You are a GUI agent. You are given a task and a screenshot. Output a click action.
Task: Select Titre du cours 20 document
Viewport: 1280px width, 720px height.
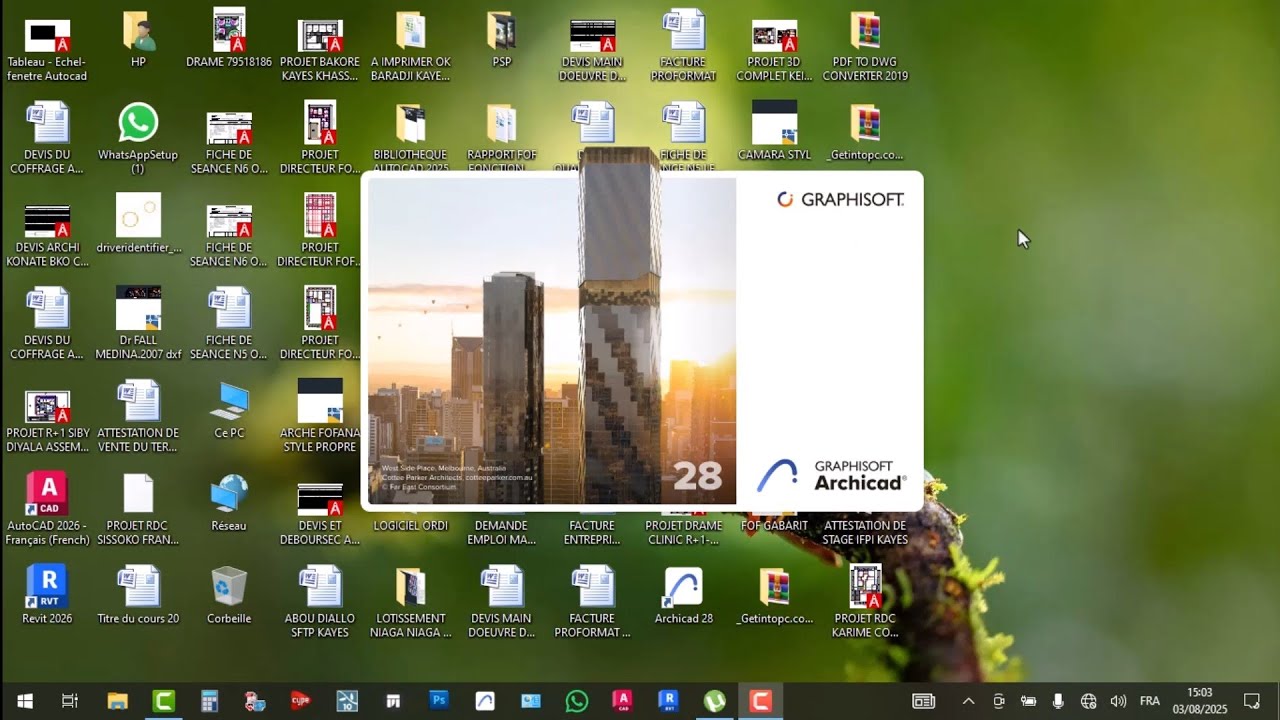pyautogui.click(x=138, y=595)
